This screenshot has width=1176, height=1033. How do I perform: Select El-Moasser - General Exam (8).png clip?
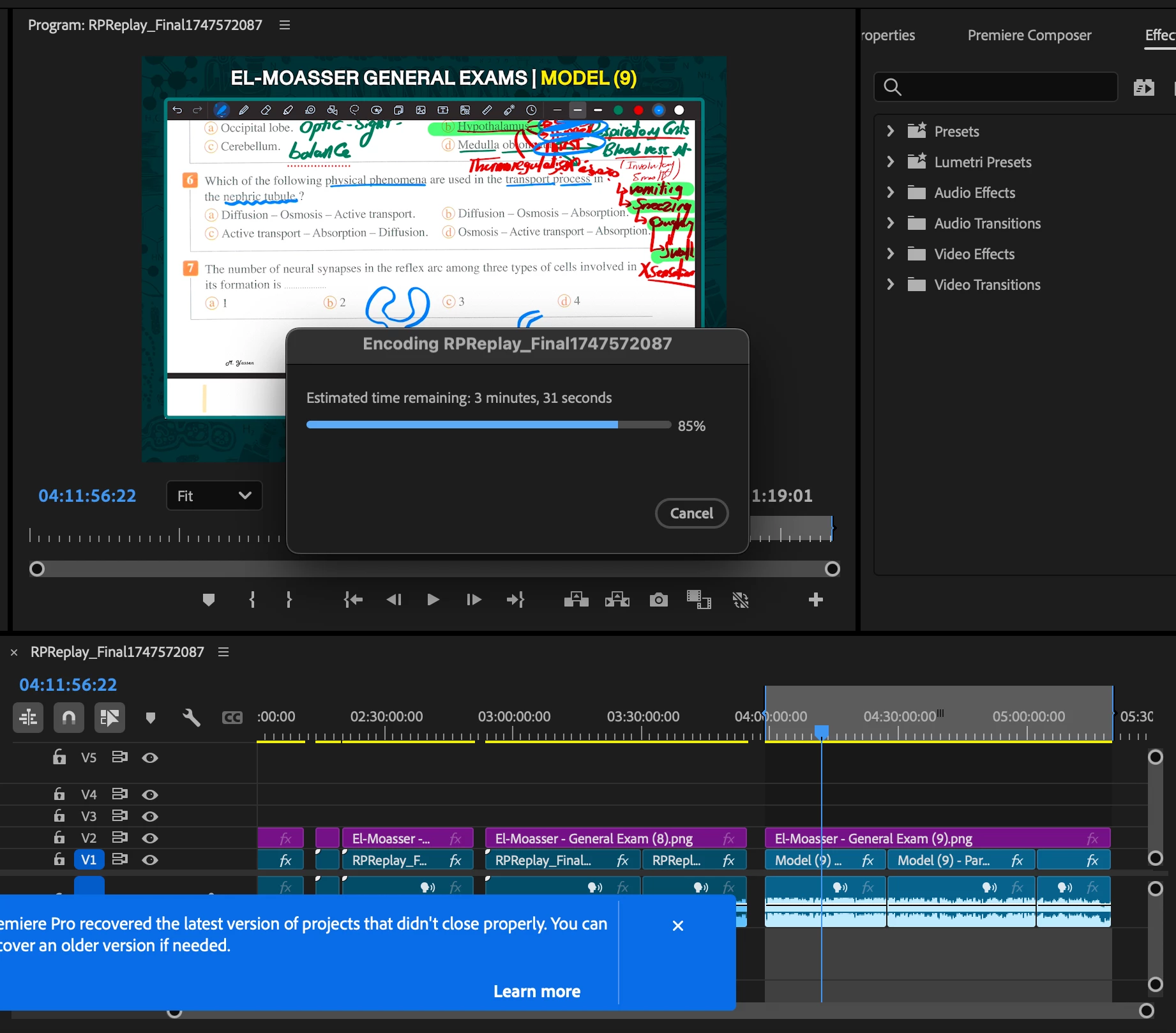pos(615,838)
